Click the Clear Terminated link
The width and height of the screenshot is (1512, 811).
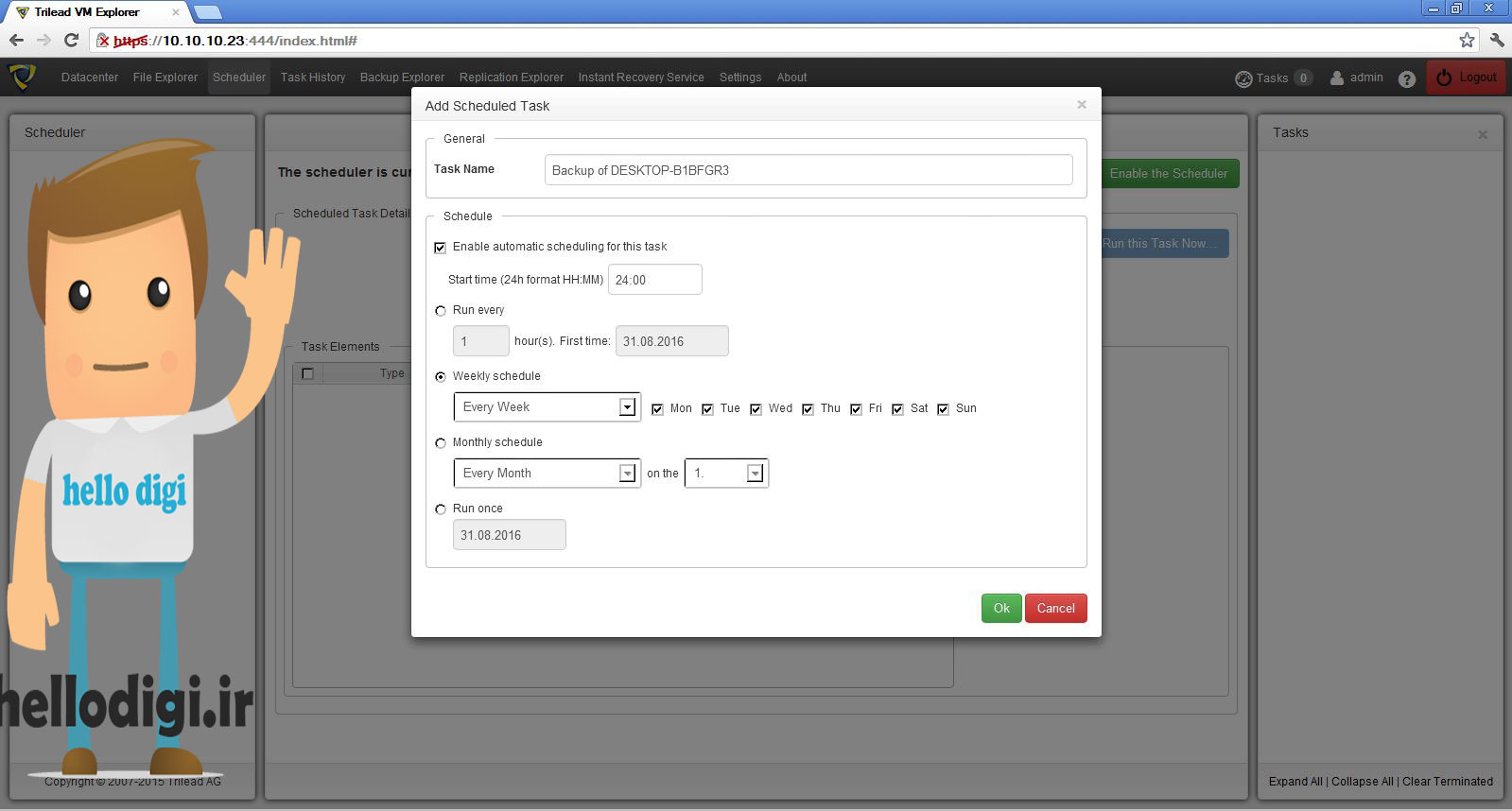pyautogui.click(x=1448, y=782)
